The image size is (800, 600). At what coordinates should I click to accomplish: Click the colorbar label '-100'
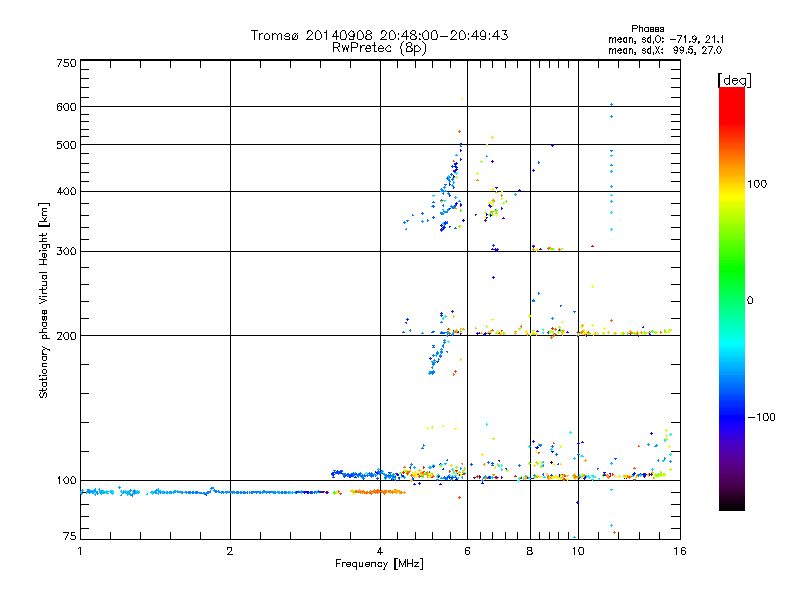[x=761, y=417]
